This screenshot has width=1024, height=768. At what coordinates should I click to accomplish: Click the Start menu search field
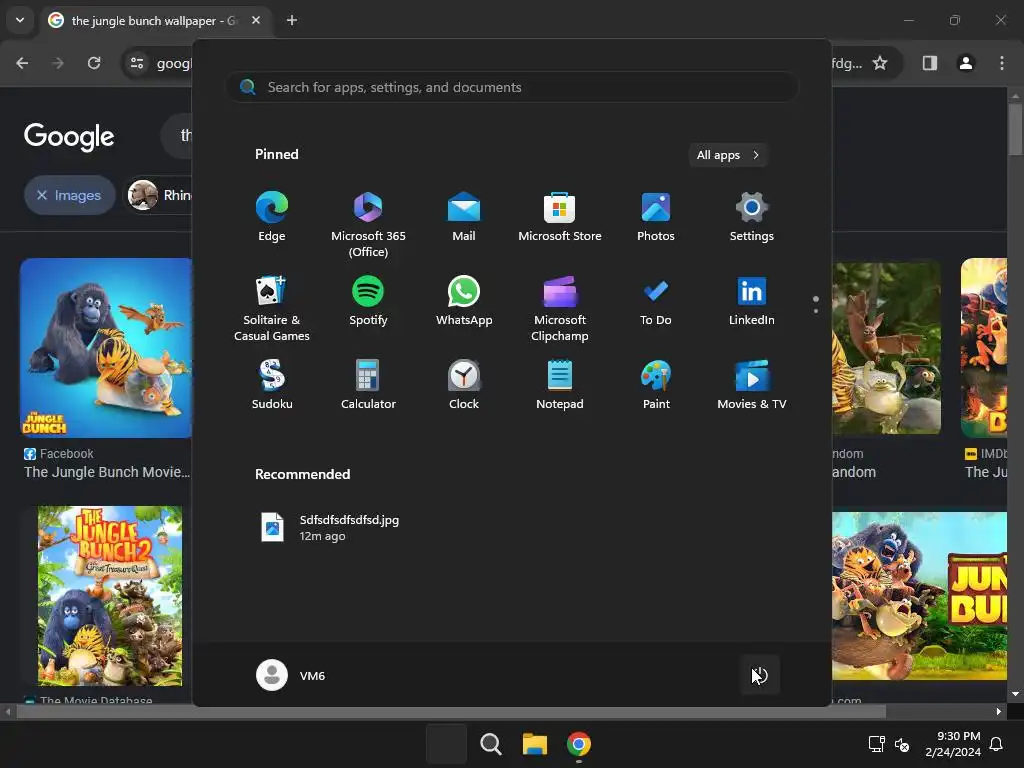pos(512,87)
